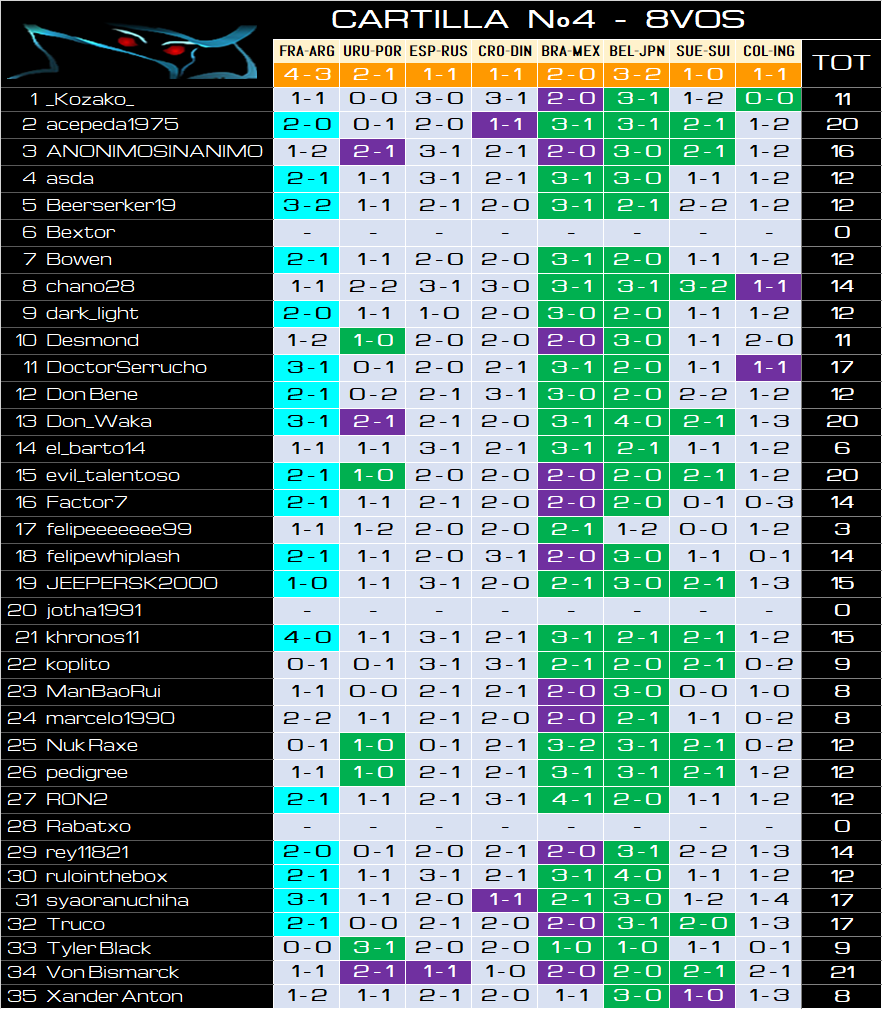Click Factor7's 0-3 COL-ING prediction
Image resolution: width=882 pixels, height=1009 pixels.
[x=769, y=503]
